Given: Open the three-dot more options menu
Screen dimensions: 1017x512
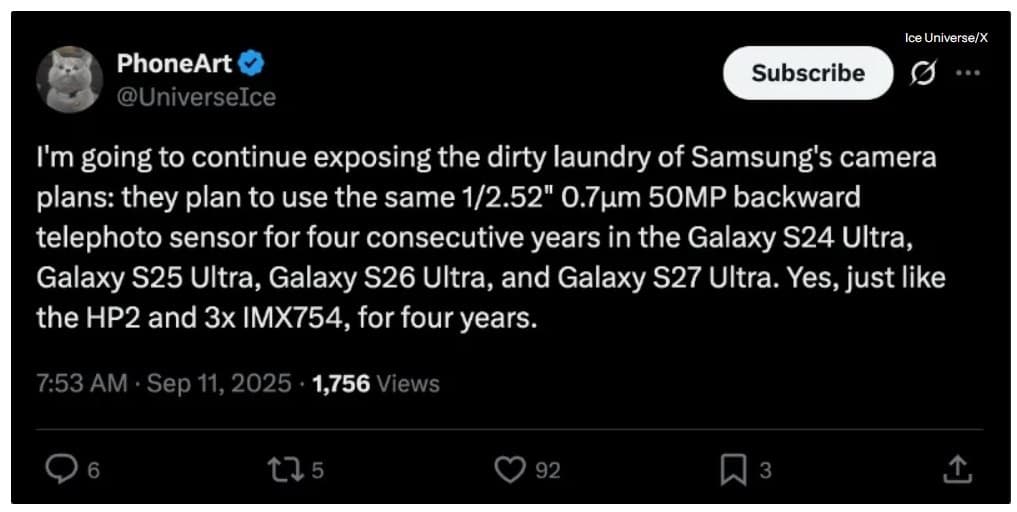Looking at the screenshot, I should (968, 73).
